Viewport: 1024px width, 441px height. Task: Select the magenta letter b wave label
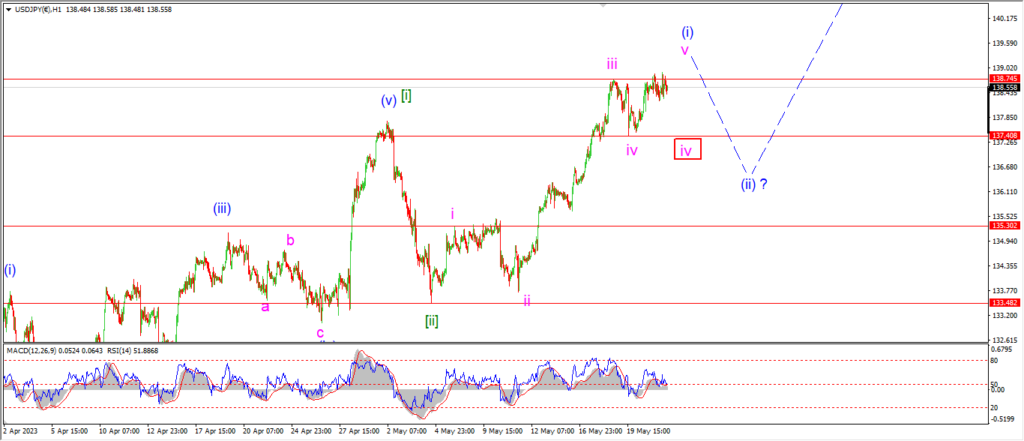coord(290,240)
